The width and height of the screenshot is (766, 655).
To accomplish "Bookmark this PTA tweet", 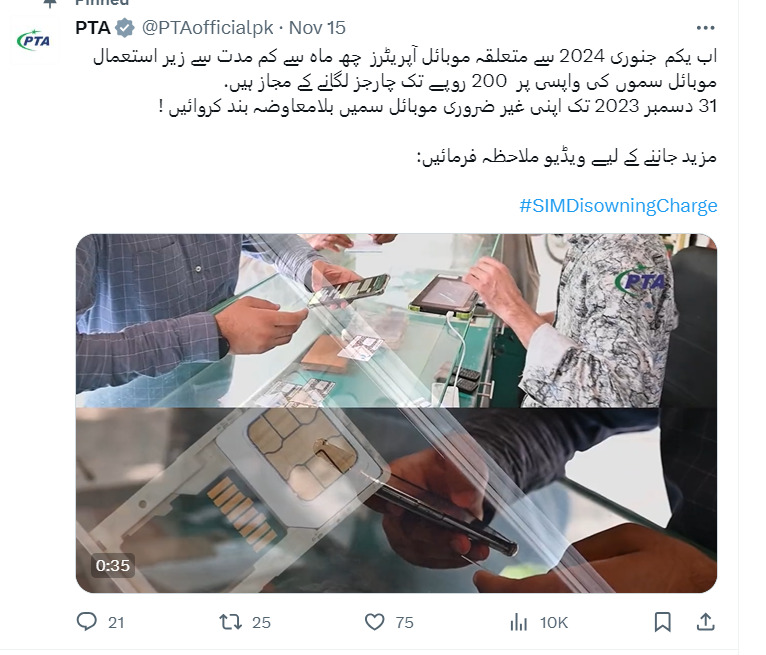I will point(662,622).
